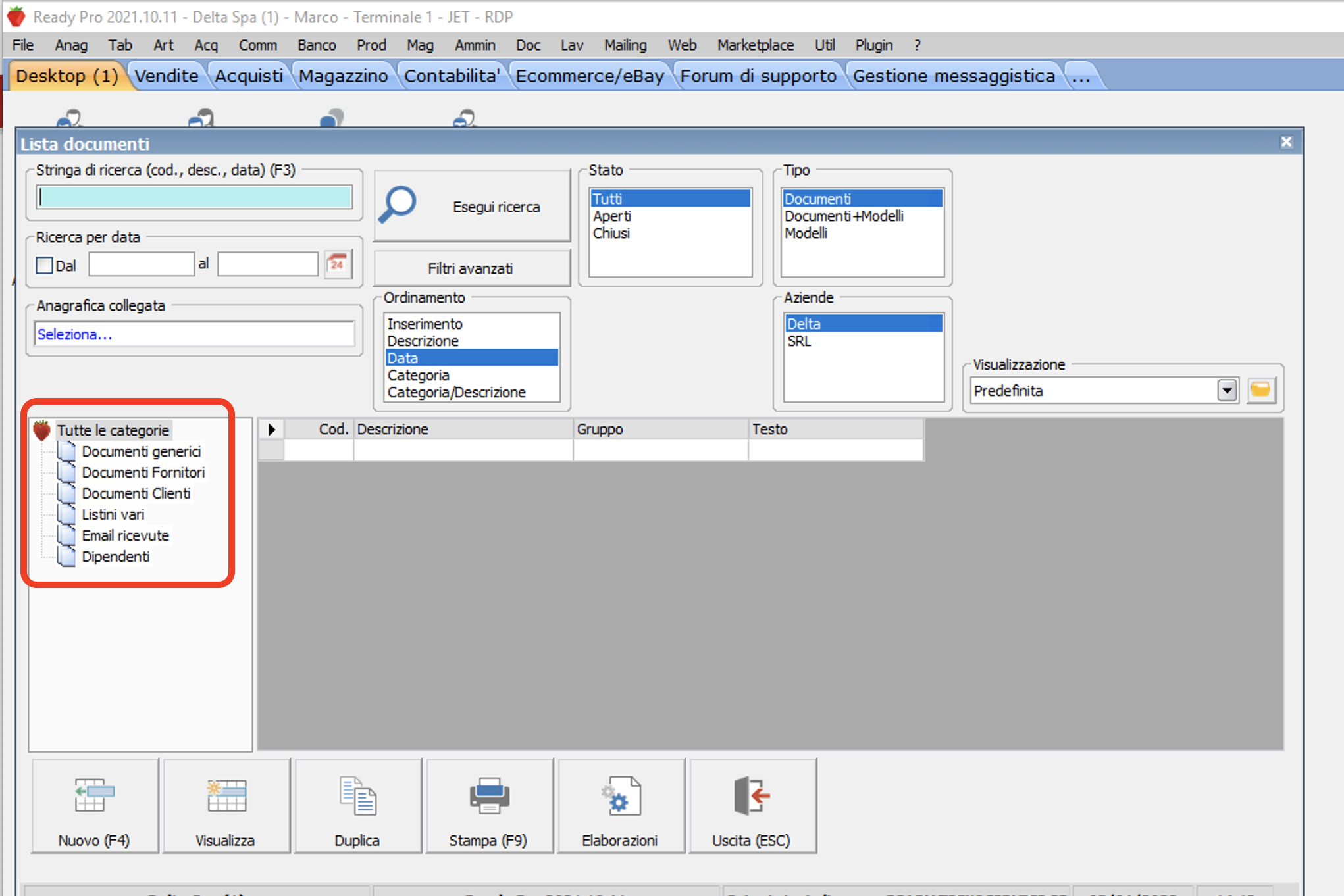The width and height of the screenshot is (1344, 896).
Task: Select Categoria/Descrizione in Ordinamento list
Action: [x=472, y=392]
